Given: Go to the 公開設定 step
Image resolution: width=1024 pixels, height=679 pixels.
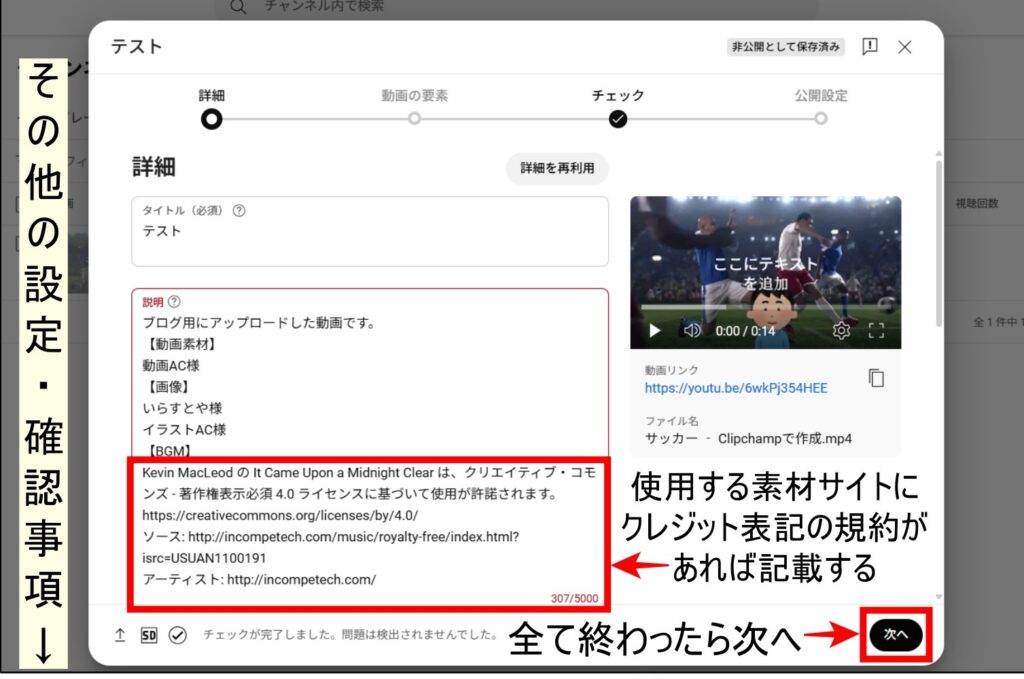Looking at the screenshot, I should coord(821,119).
